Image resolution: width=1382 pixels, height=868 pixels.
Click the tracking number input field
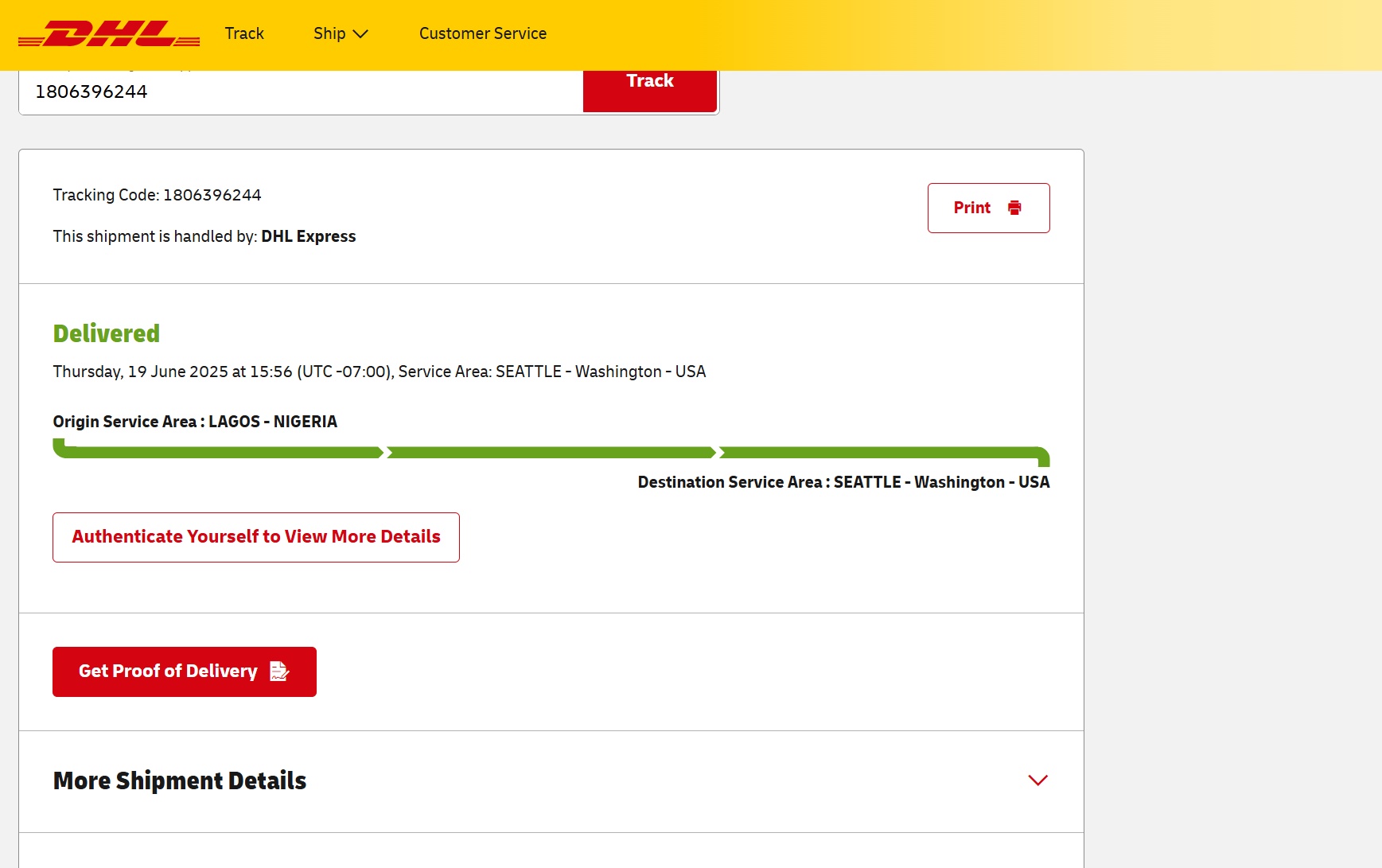click(x=301, y=91)
